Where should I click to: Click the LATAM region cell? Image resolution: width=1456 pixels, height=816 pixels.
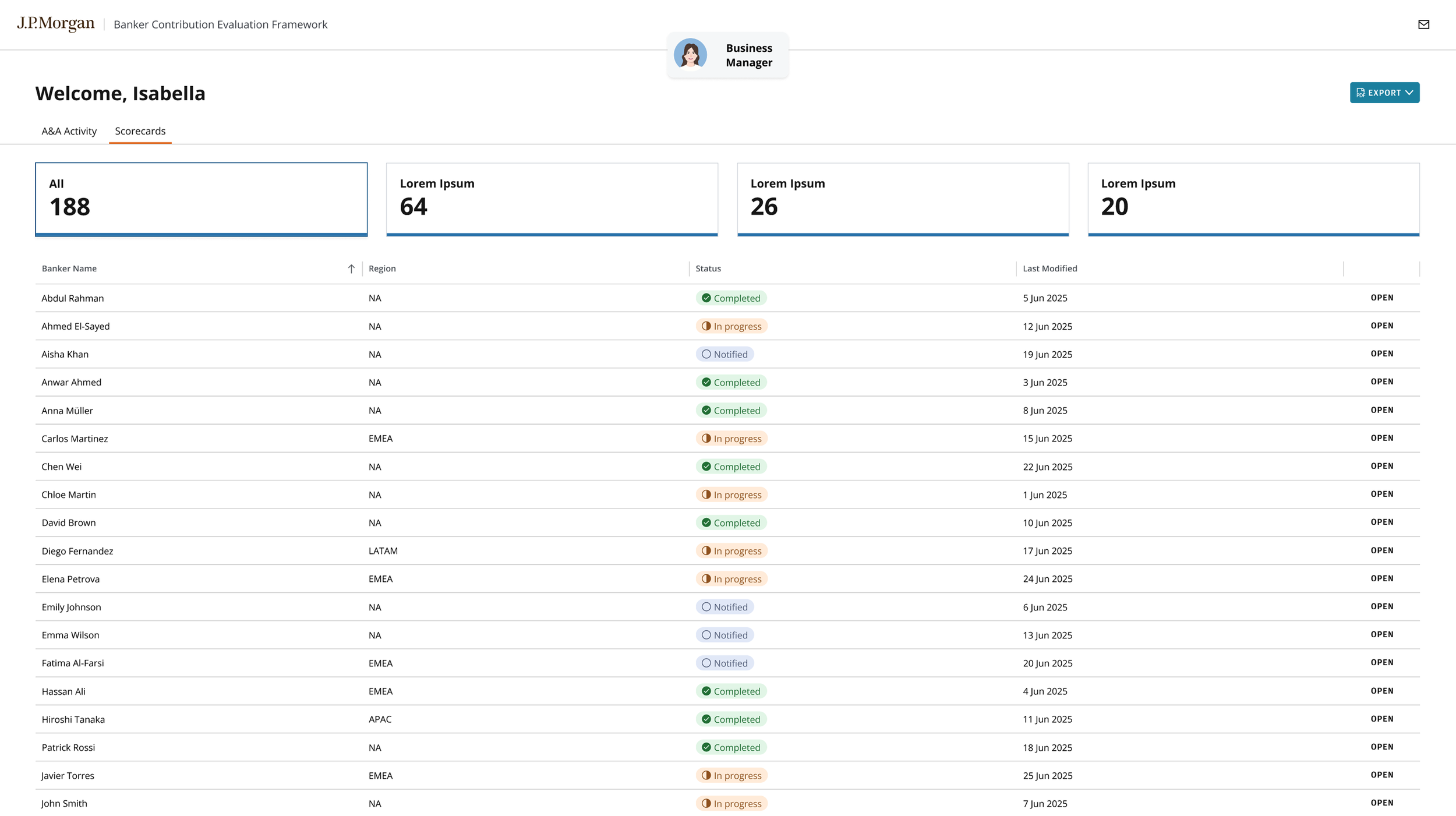(x=383, y=551)
